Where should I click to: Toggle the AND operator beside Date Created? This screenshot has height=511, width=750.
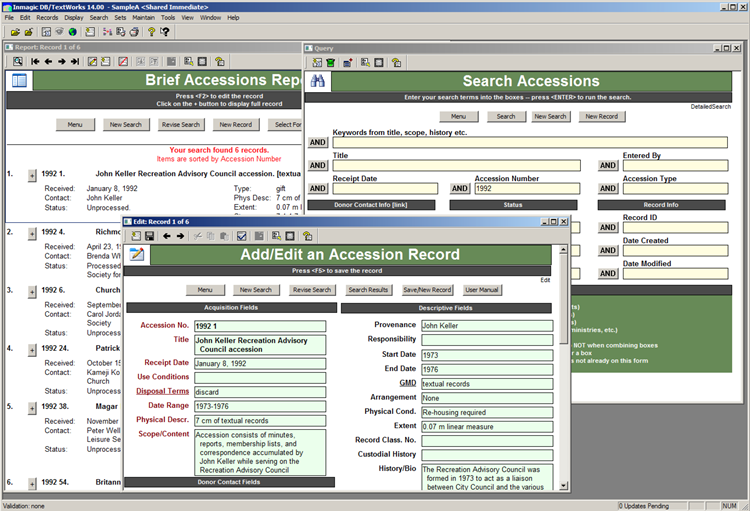click(x=608, y=250)
